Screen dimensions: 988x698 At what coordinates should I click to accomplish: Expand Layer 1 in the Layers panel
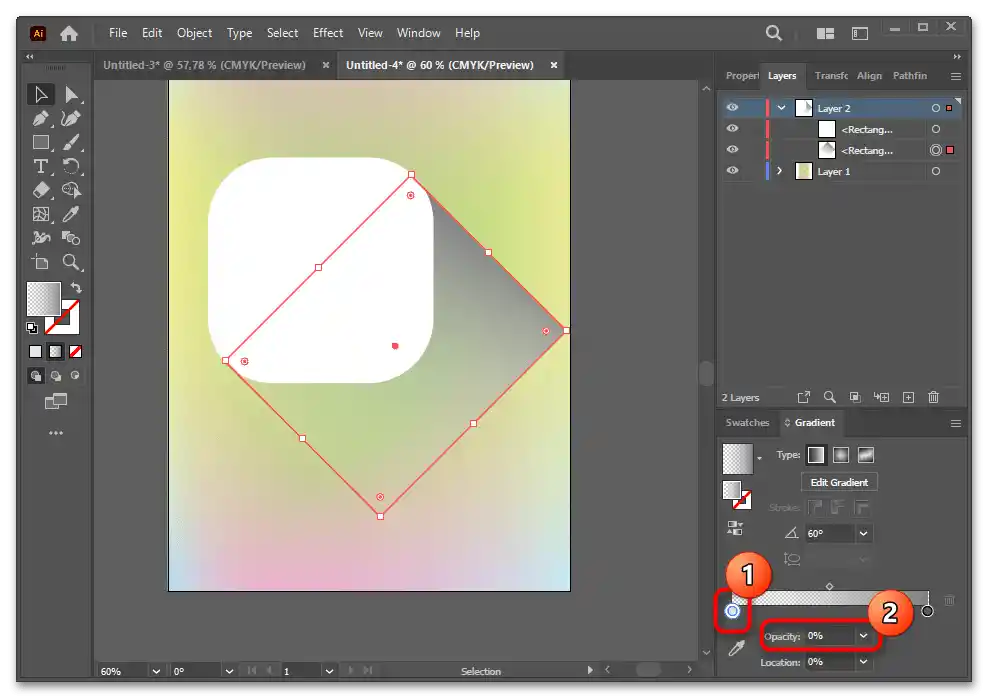point(780,171)
